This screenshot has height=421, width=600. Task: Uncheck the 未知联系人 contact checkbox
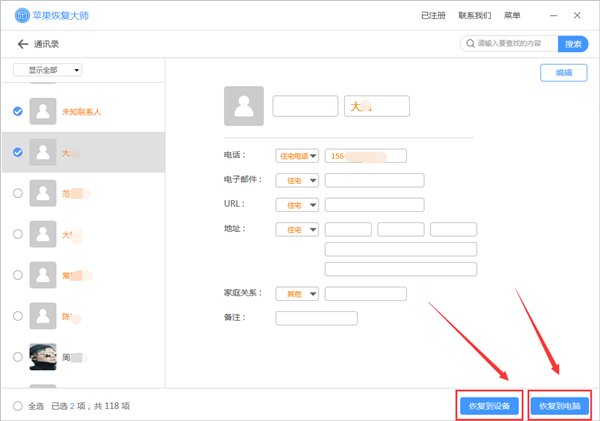coord(17,112)
